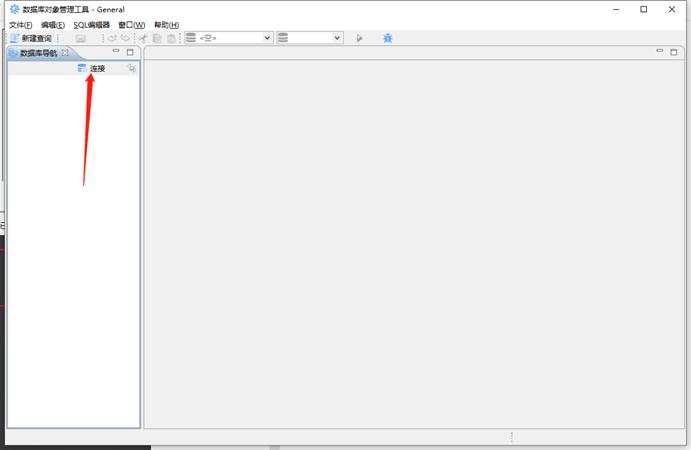Image resolution: width=691 pixels, height=450 pixels.
Task: Maximize the 数据库对象管理工具 window
Action: [x=644, y=9]
